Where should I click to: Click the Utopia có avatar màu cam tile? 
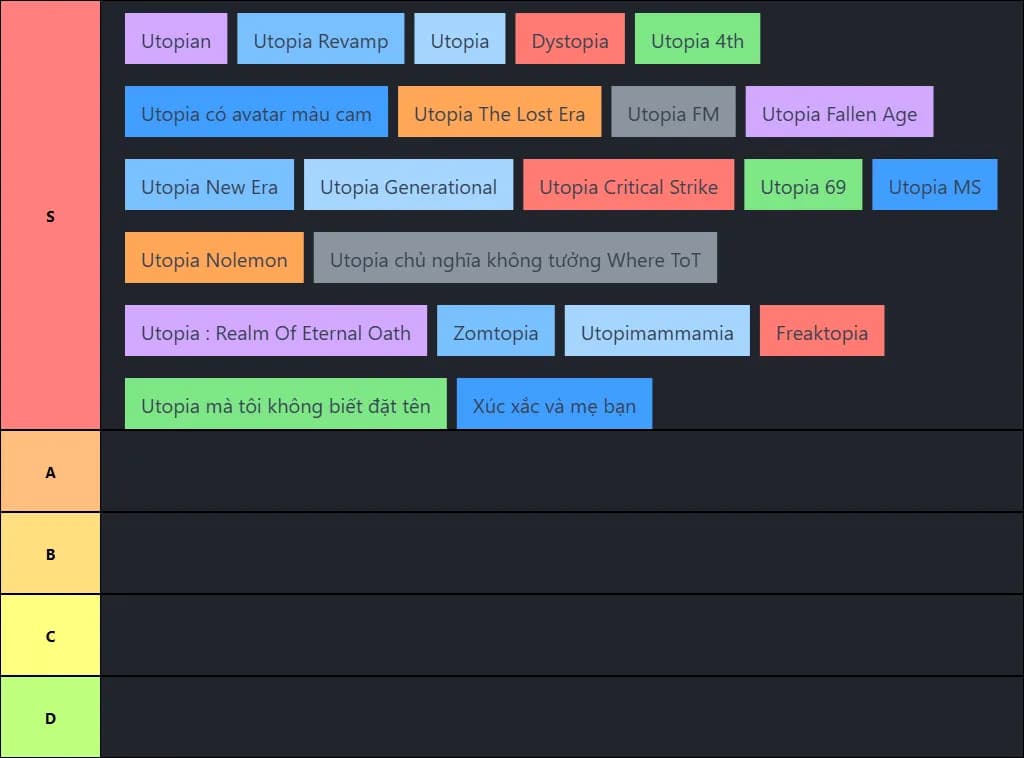[256, 112]
